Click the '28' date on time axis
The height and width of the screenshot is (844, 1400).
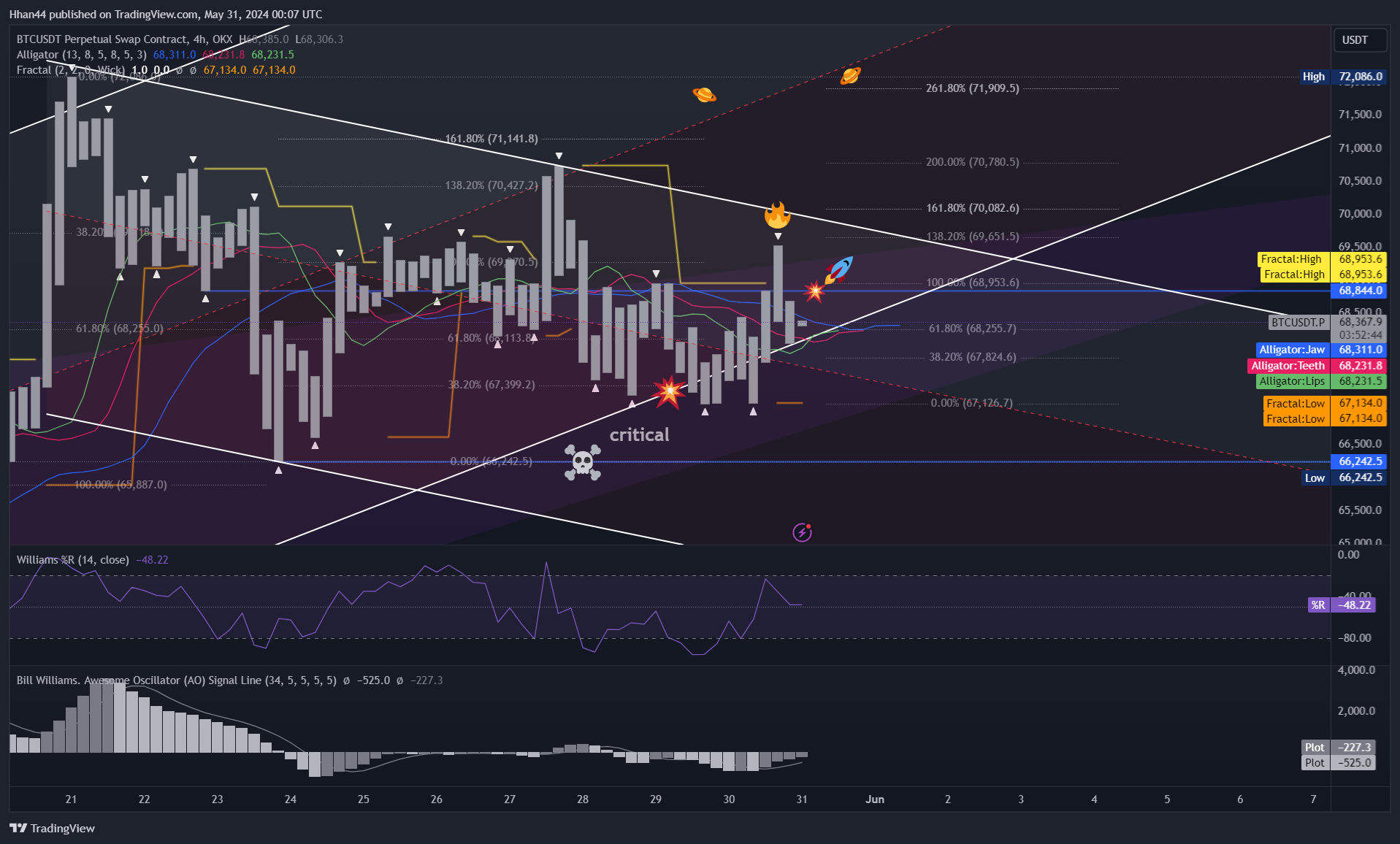point(582,799)
